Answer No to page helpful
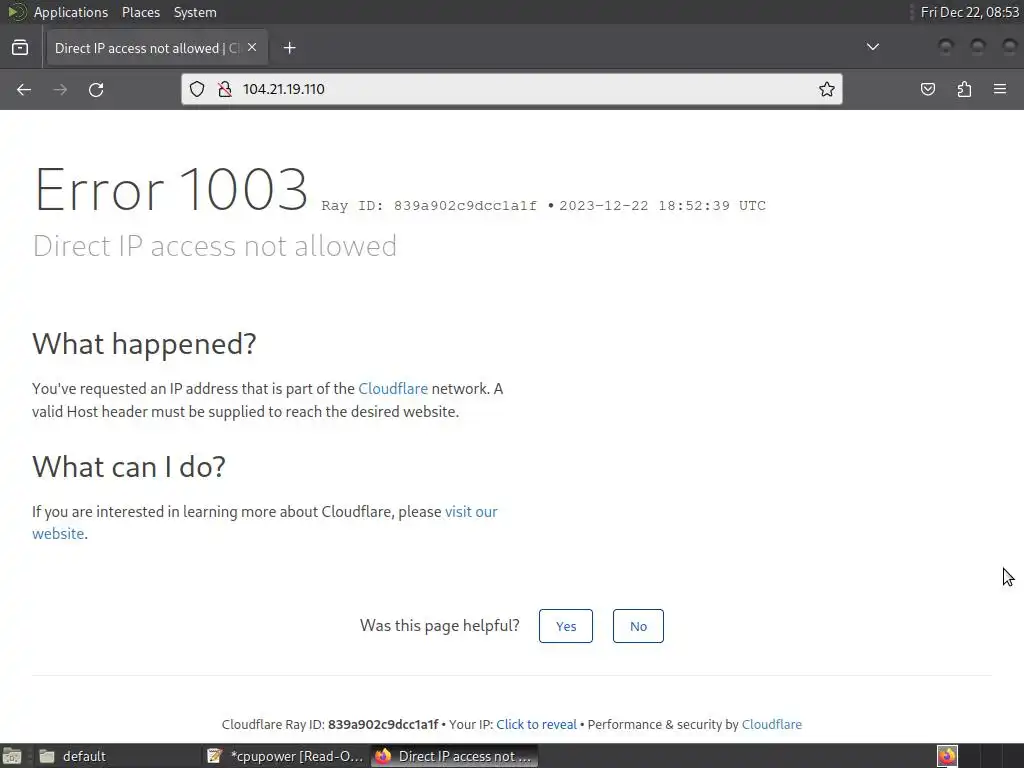The image size is (1024, 768). click(638, 626)
